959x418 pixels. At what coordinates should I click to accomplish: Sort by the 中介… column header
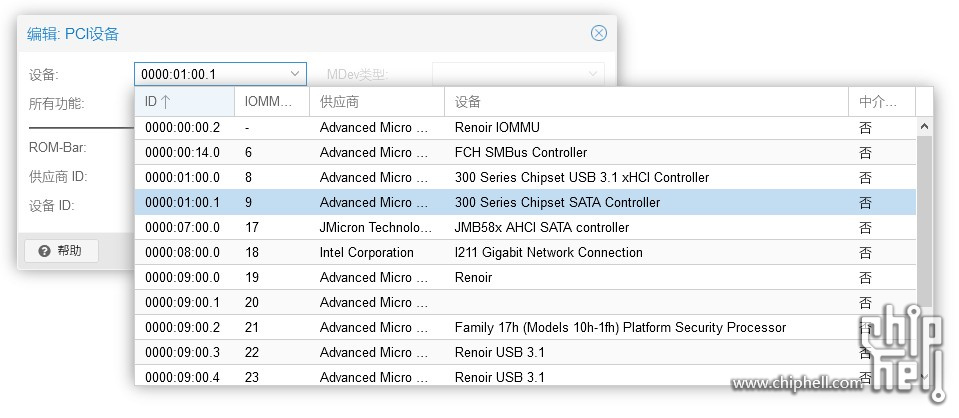[x=882, y=102]
